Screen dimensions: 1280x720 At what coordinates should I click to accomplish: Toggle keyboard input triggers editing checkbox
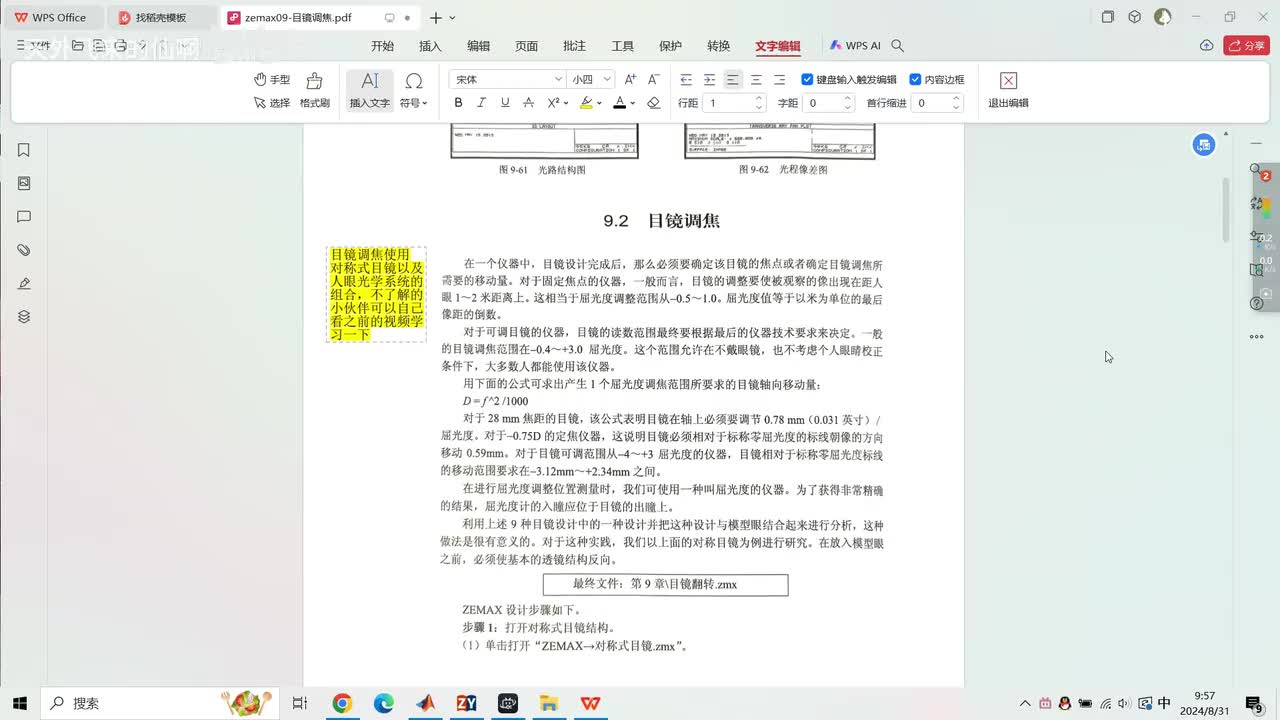click(x=808, y=79)
